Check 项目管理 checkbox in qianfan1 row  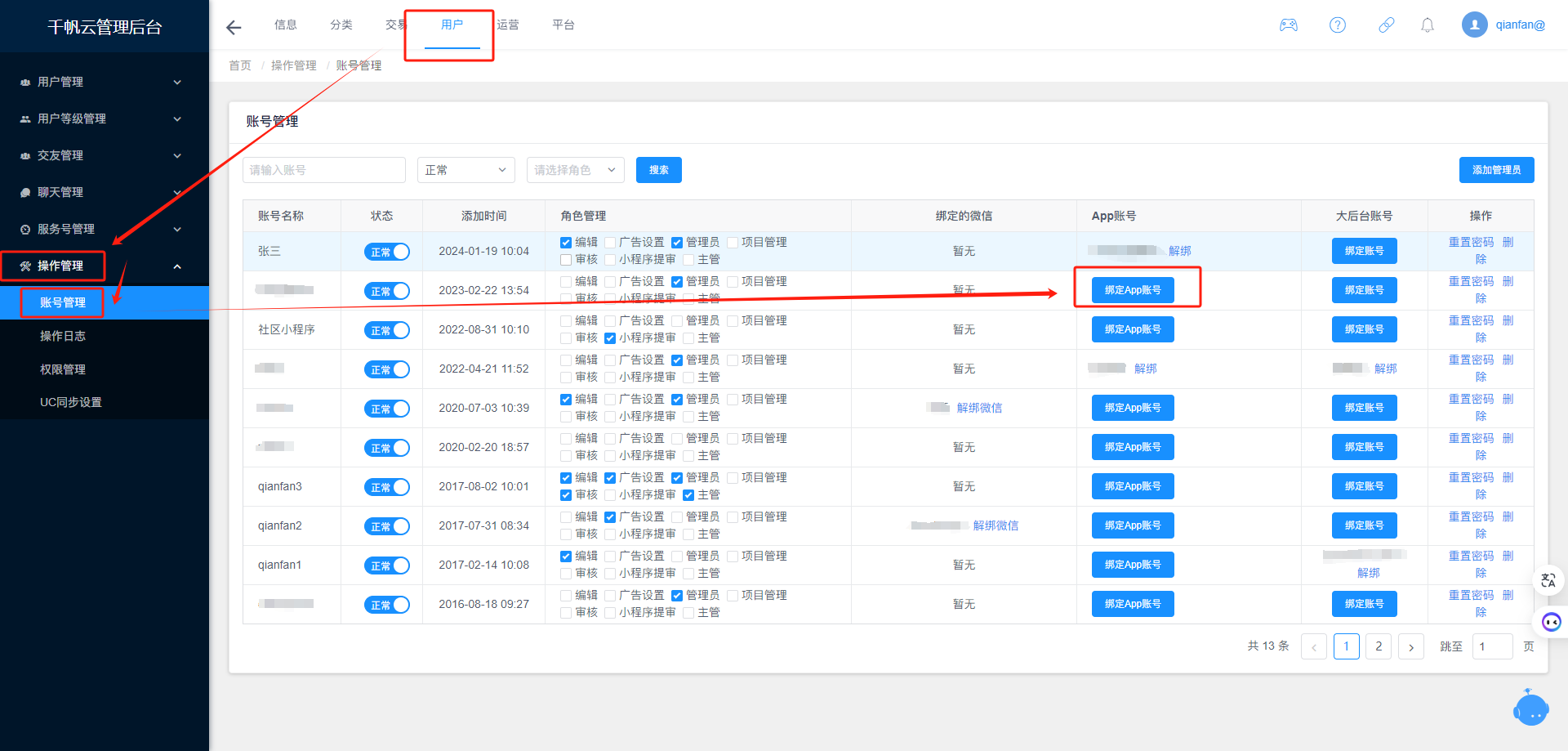[733, 557]
